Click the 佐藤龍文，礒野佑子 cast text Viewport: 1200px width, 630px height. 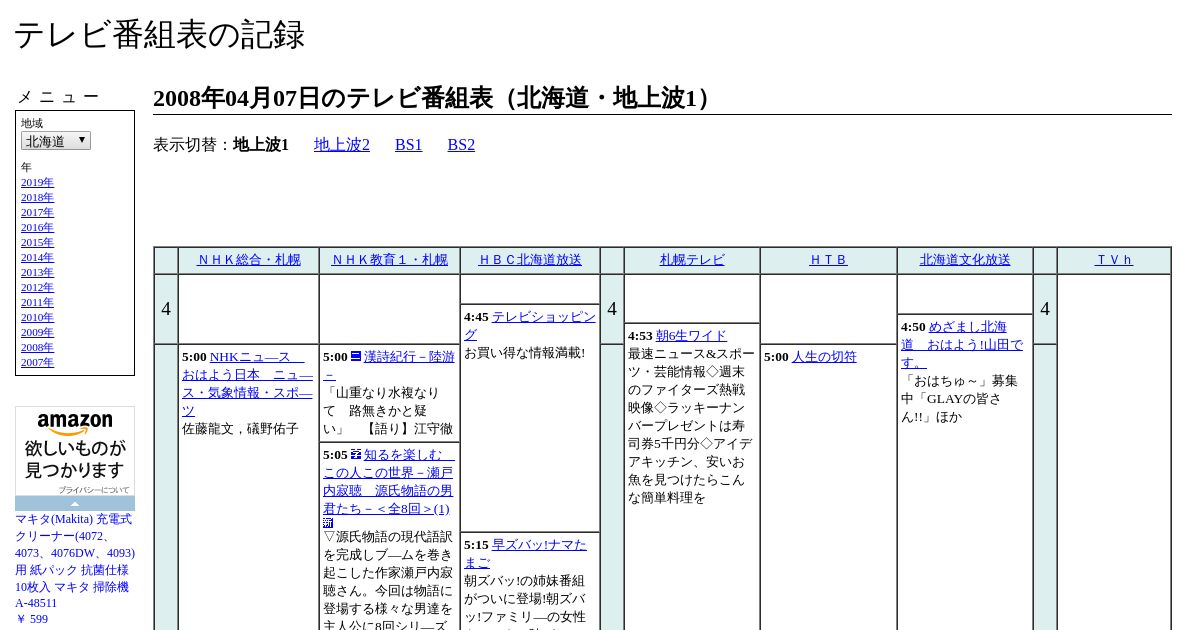coord(240,429)
